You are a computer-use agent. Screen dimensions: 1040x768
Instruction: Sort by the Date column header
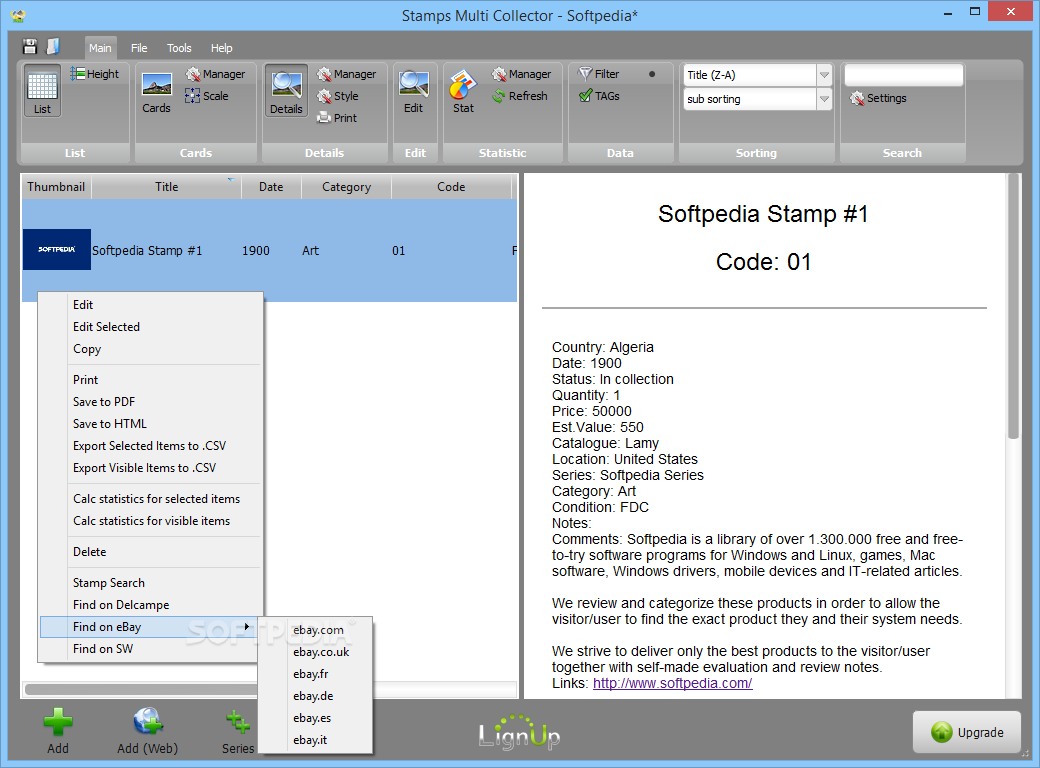271,187
